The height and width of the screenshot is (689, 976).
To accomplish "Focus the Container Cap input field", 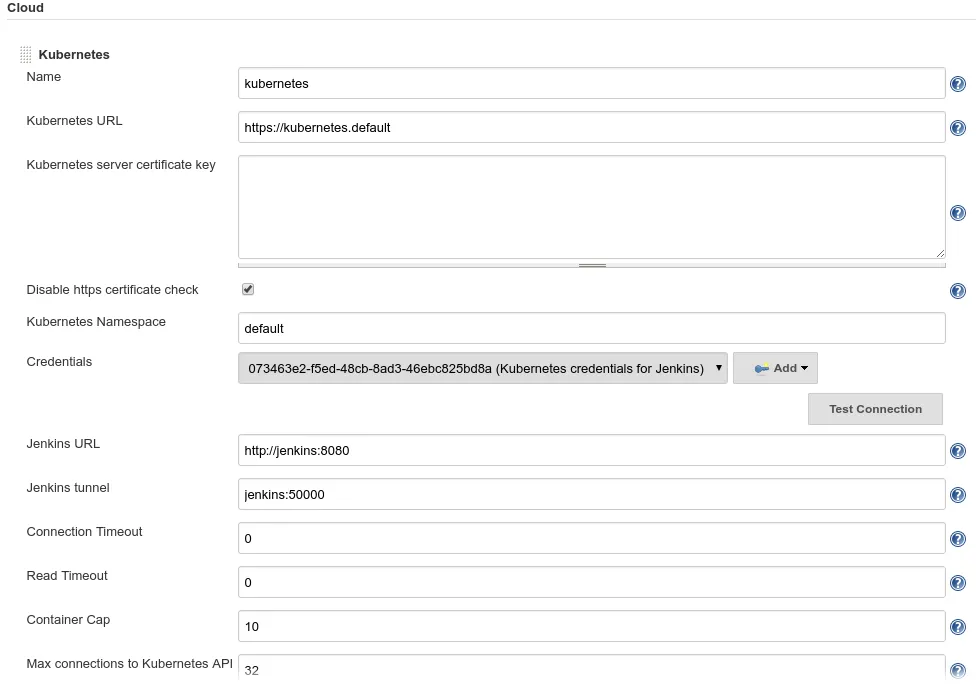I will pos(591,626).
